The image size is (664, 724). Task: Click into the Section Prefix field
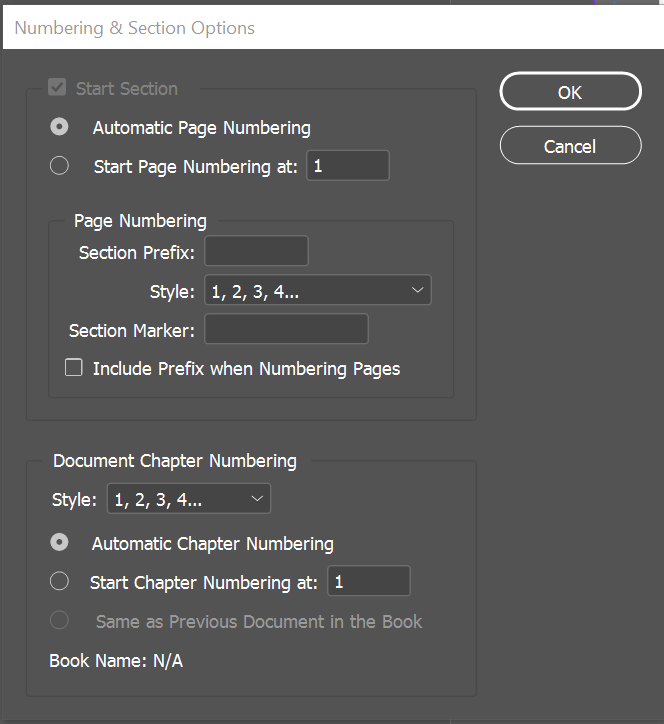pyautogui.click(x=256, y=251)
